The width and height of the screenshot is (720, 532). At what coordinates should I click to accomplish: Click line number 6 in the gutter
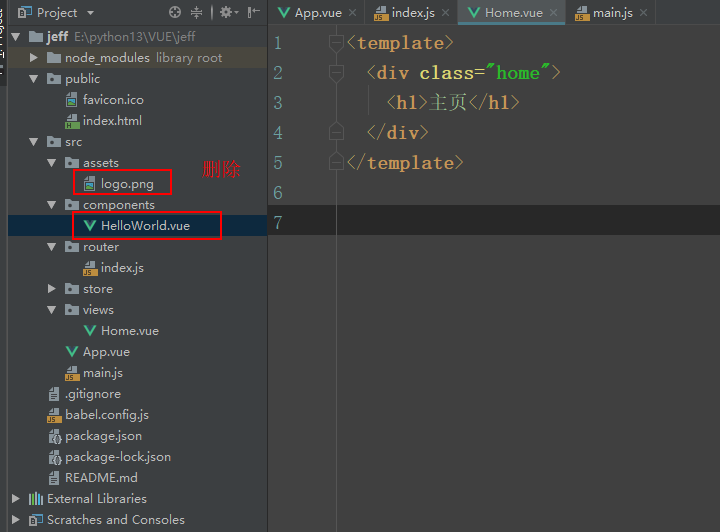point(278,193)
